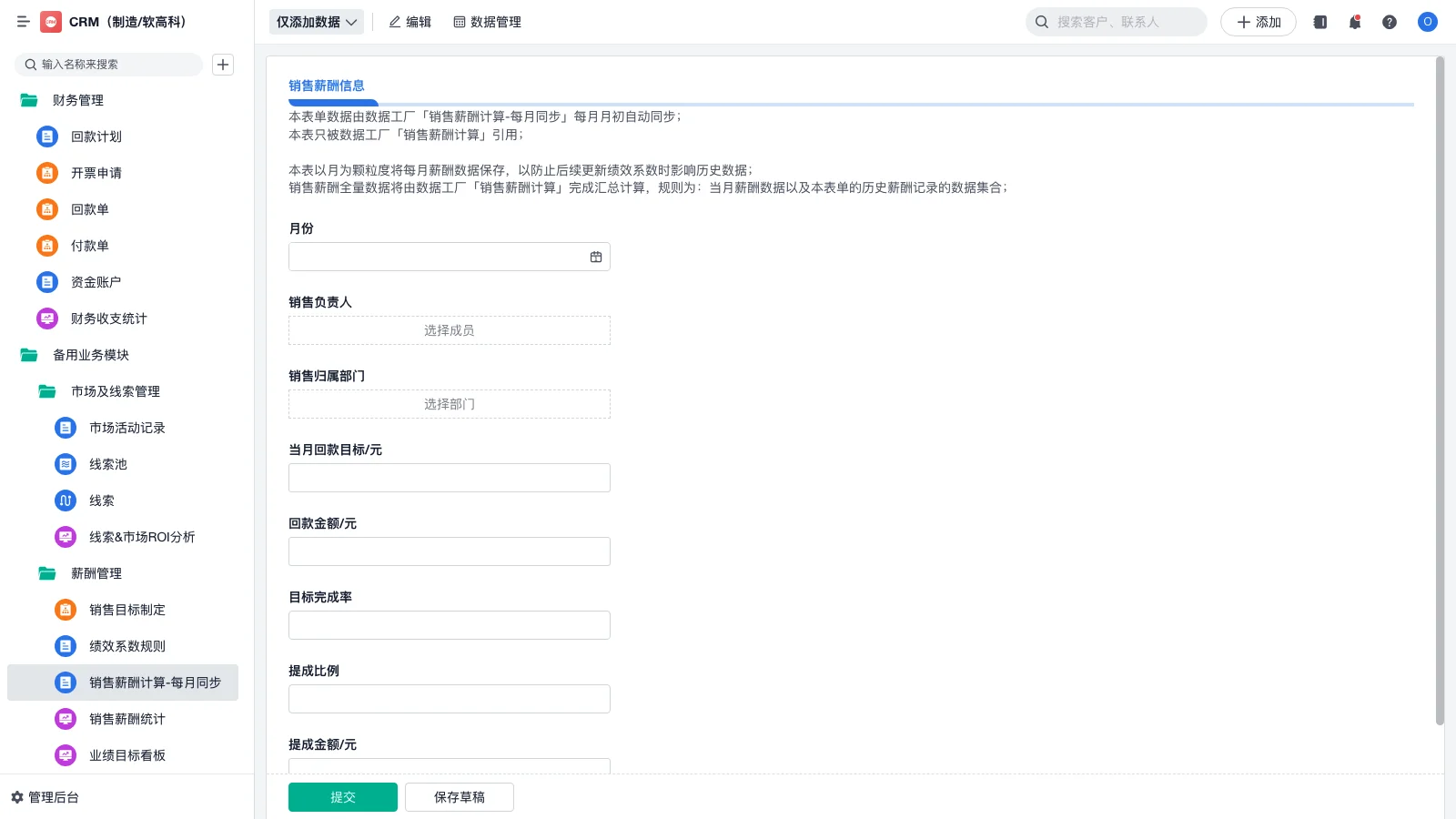
Task: Submit the form with 提交 button
Action: (342, 796)
